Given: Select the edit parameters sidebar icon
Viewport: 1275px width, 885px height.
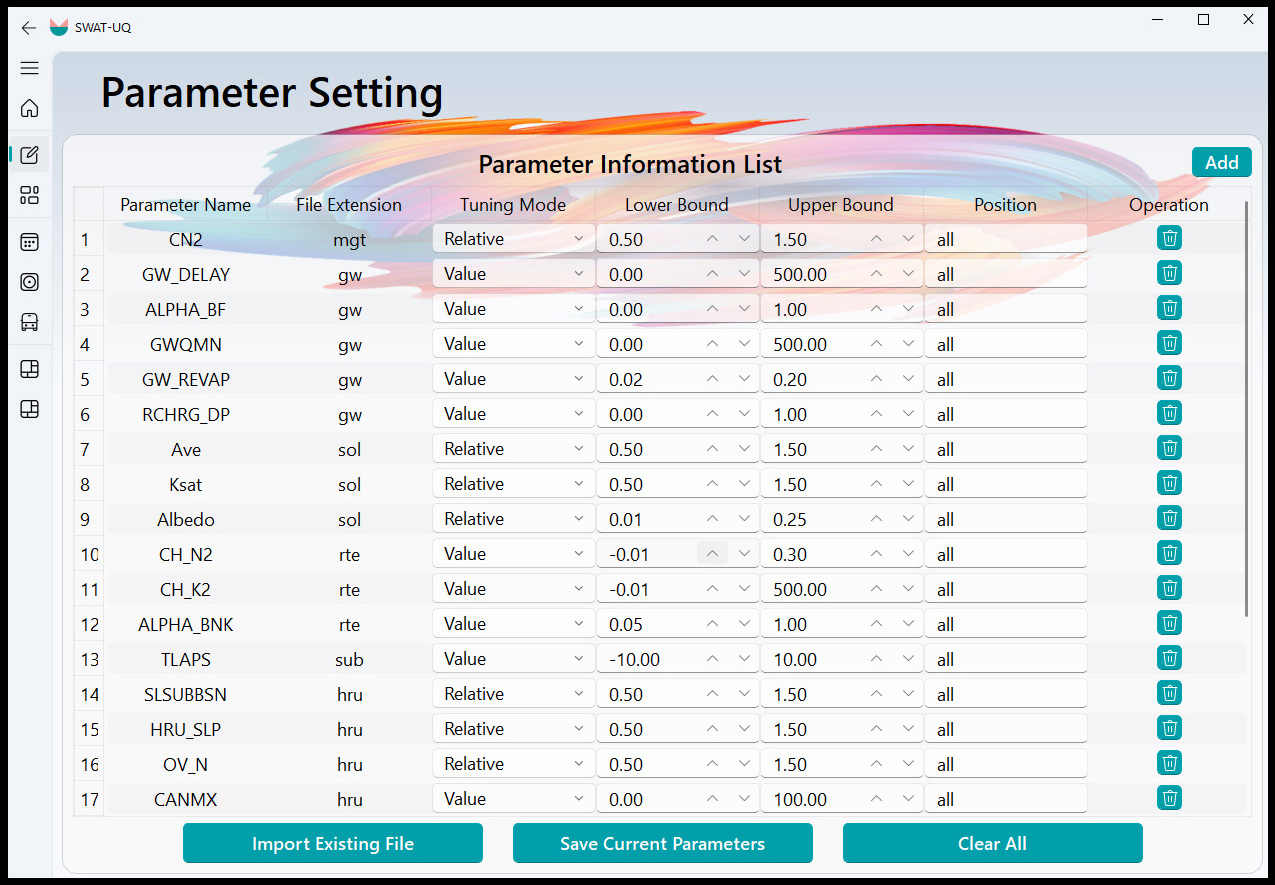Looking at the screenshot, I should [x=30, y=155].
